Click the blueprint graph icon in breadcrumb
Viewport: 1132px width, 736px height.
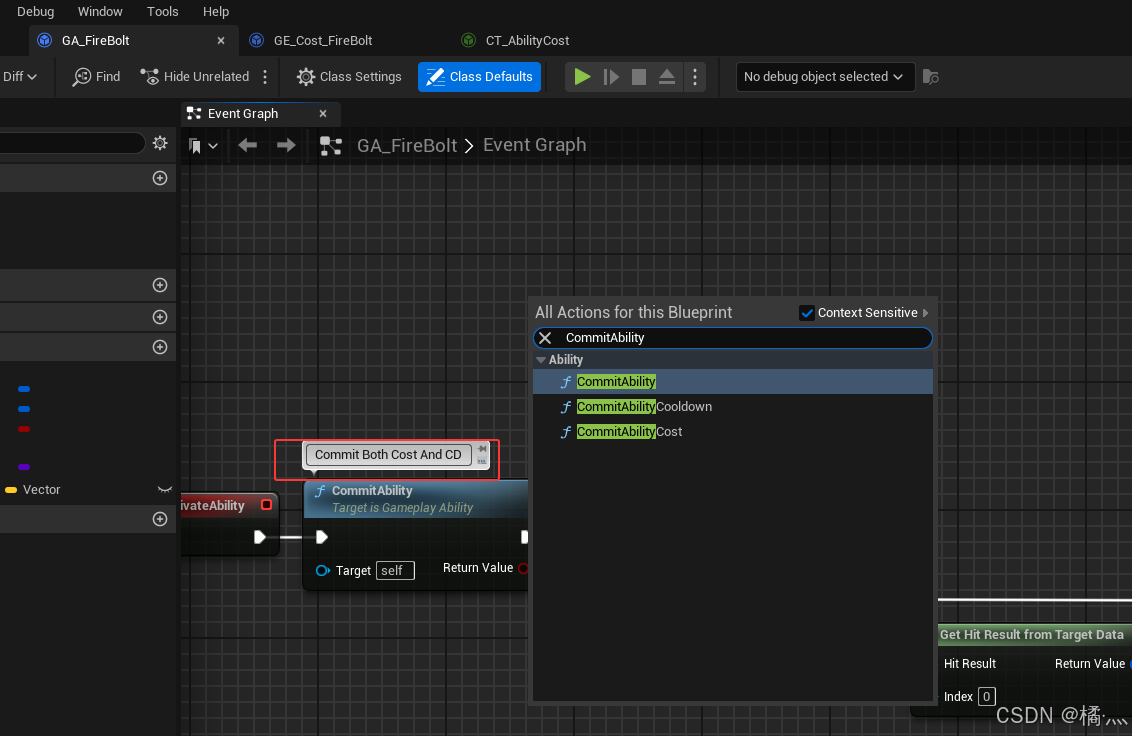[331, 146]
